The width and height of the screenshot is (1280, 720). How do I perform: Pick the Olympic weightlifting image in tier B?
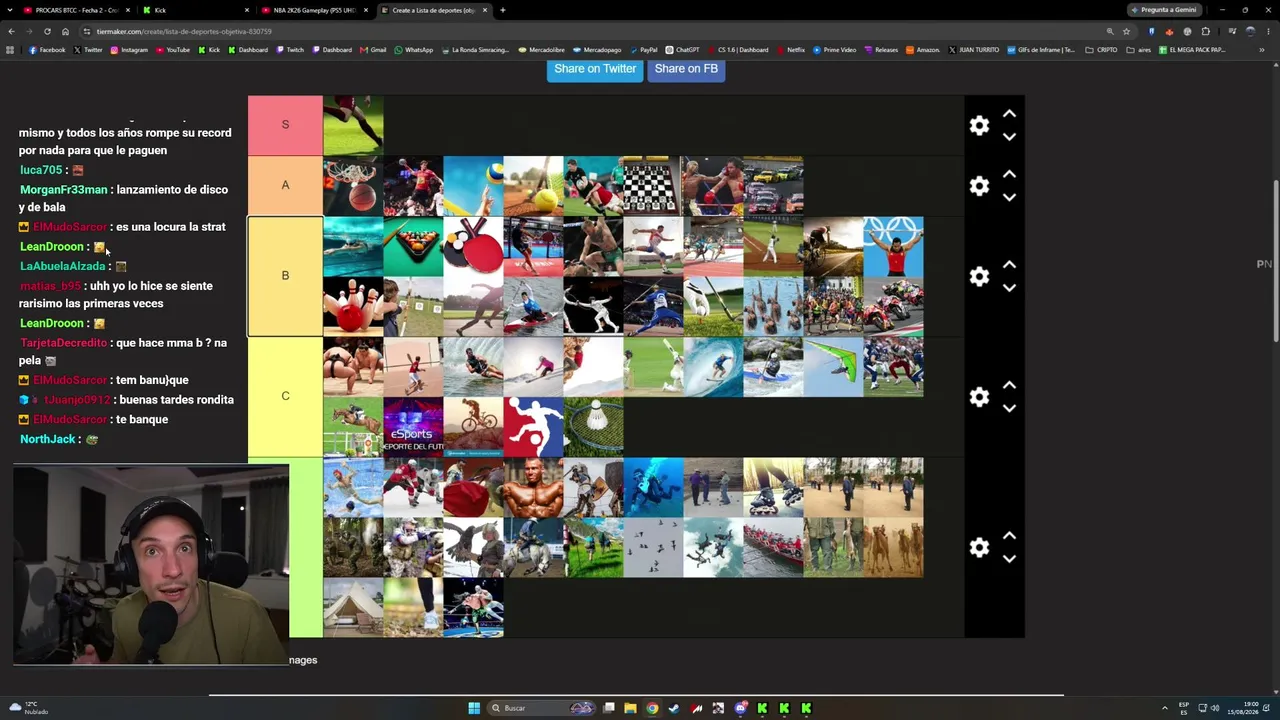893,246
